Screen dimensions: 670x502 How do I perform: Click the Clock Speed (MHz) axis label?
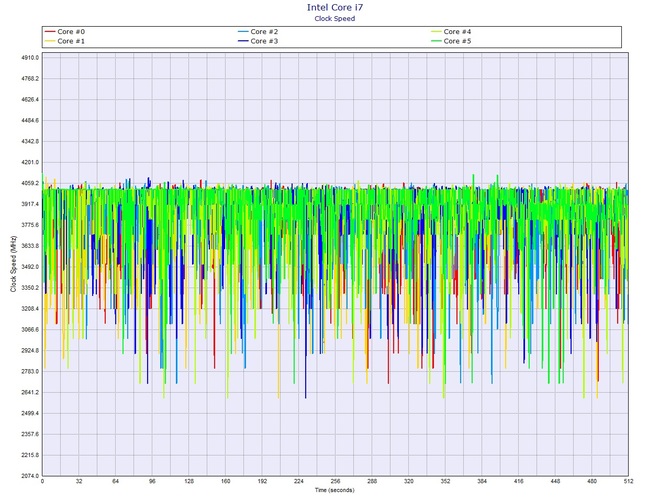tap(13, 264)
